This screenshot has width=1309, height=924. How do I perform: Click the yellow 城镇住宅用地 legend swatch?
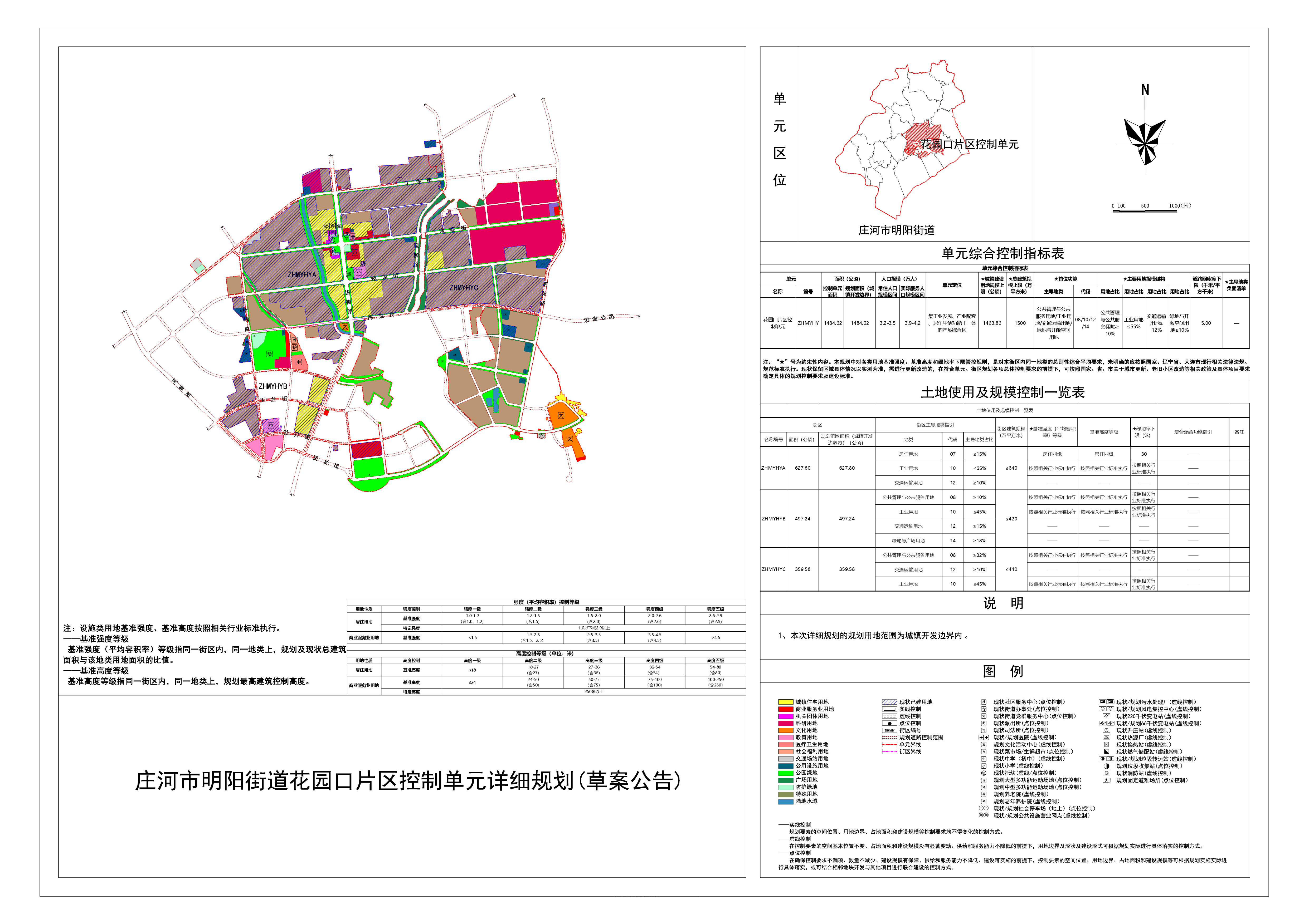coord(786,702)
